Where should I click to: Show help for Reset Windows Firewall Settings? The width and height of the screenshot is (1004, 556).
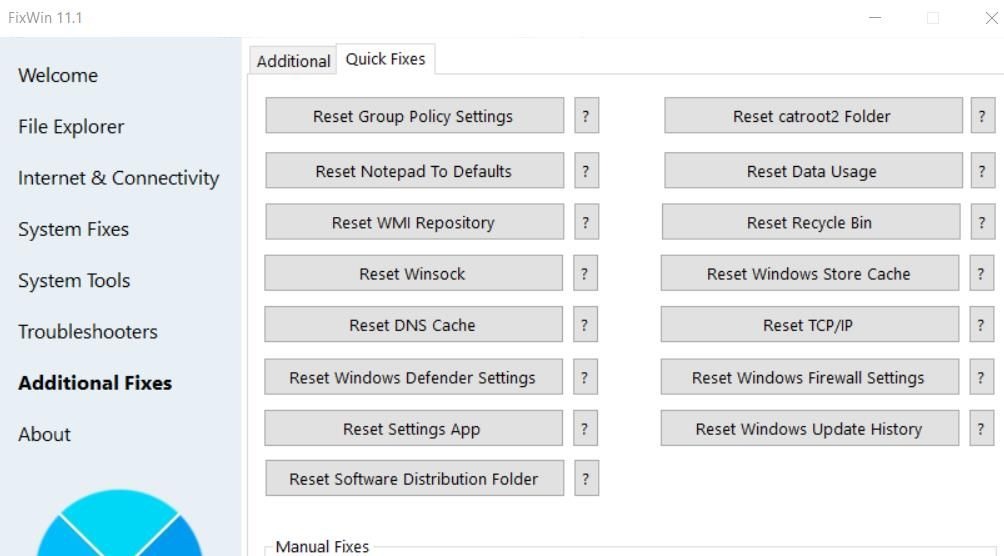(x=982, y=377)
